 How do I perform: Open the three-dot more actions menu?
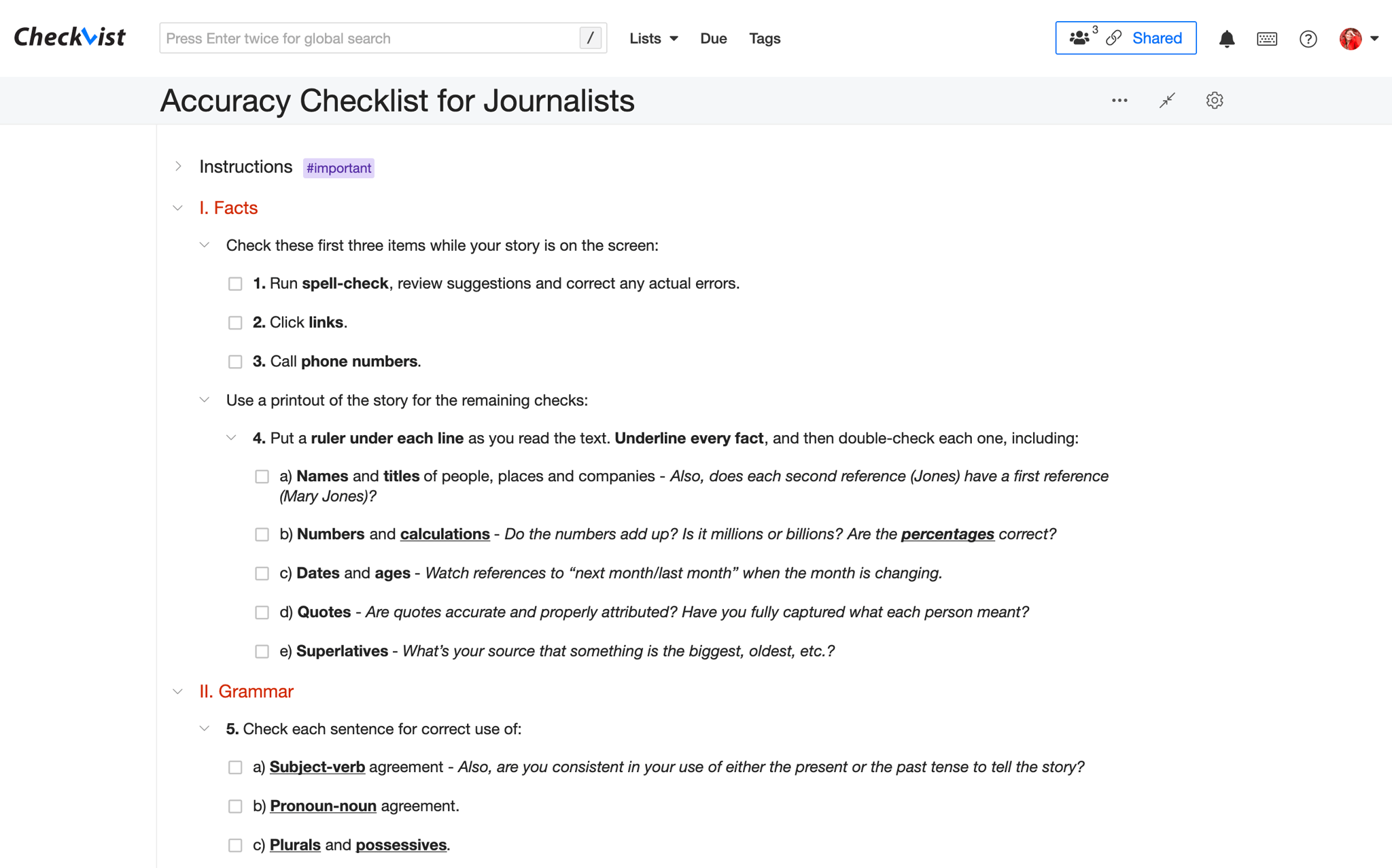click(1119, 101)
